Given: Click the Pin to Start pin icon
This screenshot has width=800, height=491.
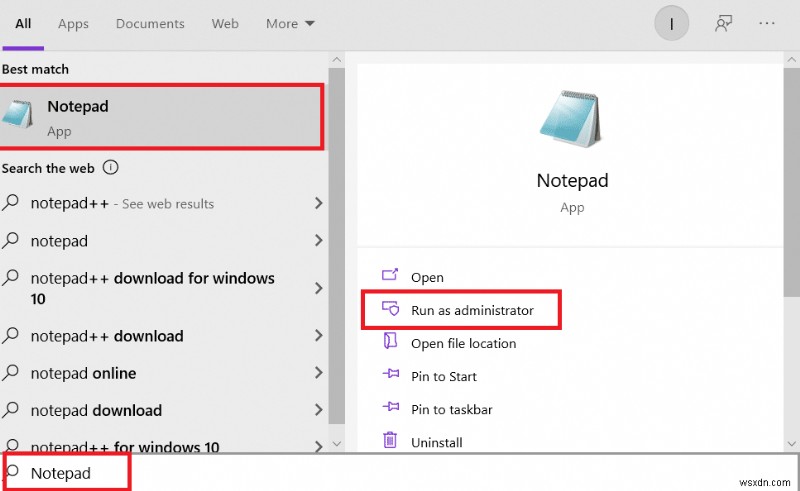Looking at the screenshot, I should click(390, 376).
